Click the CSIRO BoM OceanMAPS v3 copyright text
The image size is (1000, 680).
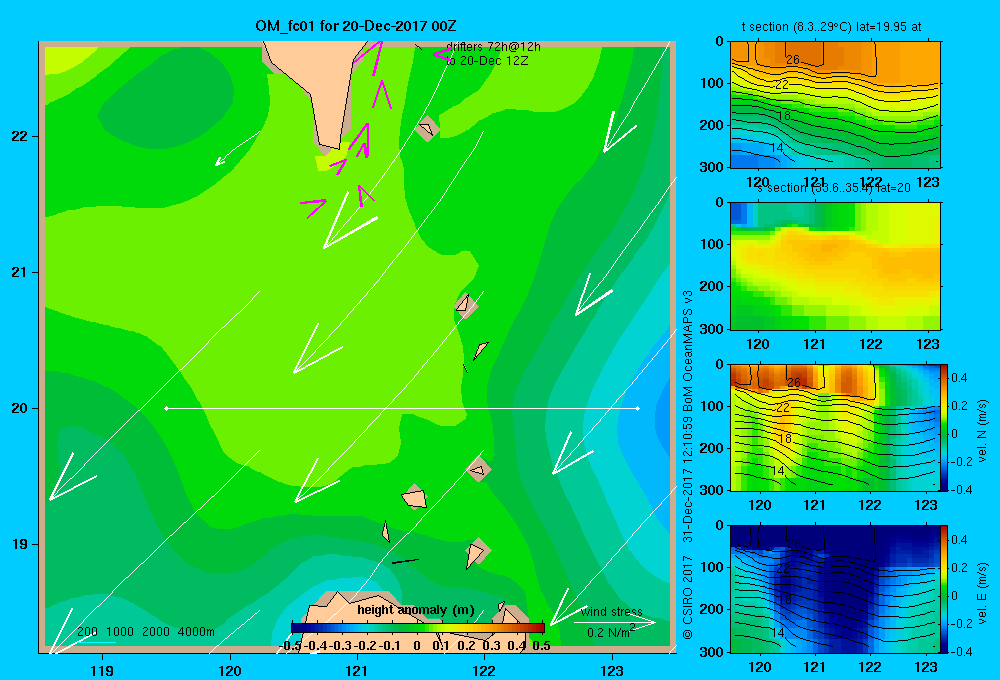(688, 464)
